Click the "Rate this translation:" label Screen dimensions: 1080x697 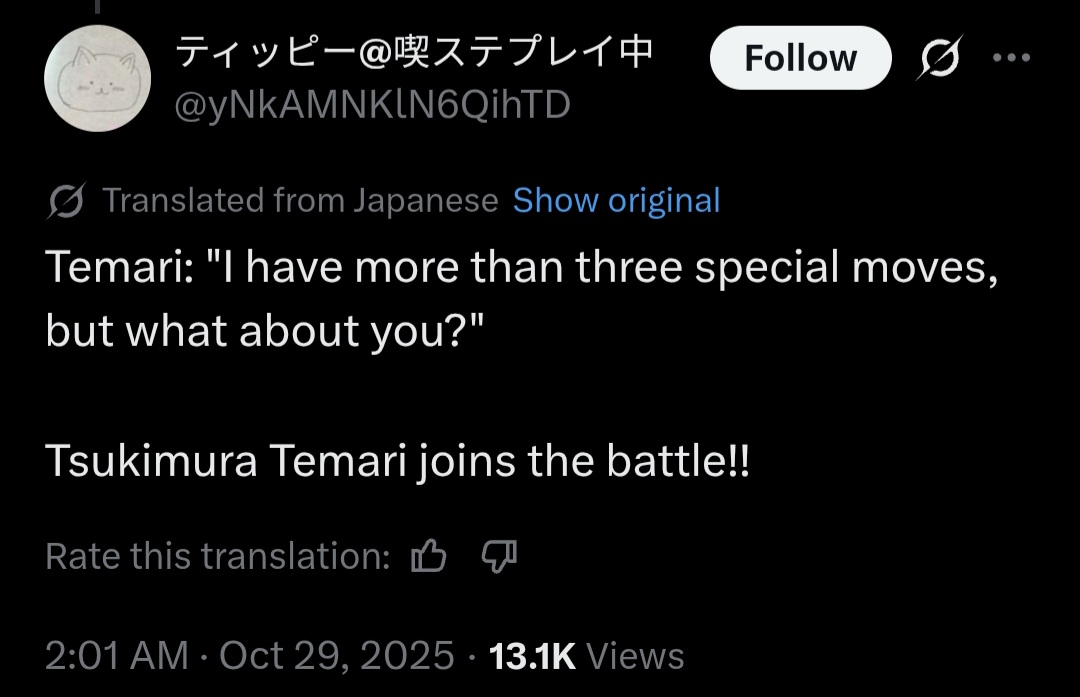[x=217, y=556]
